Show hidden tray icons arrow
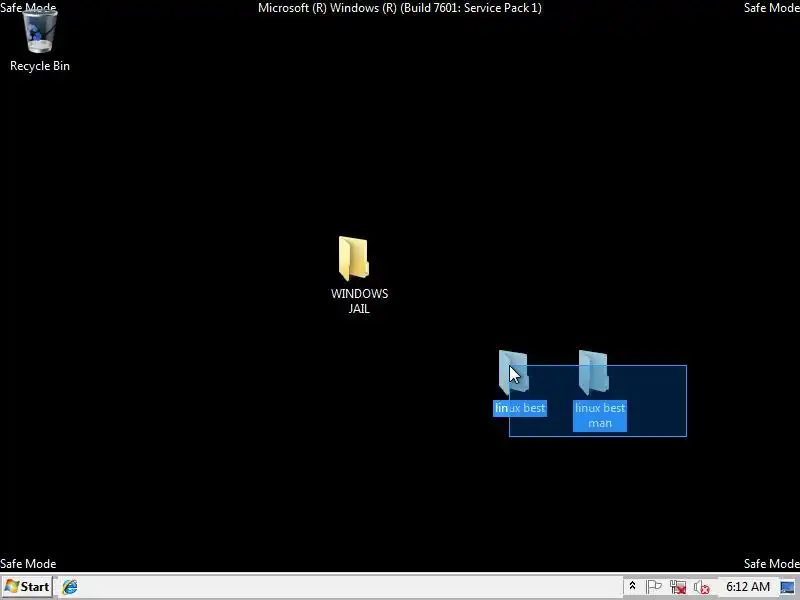800x600 pixels. point(632,586)
